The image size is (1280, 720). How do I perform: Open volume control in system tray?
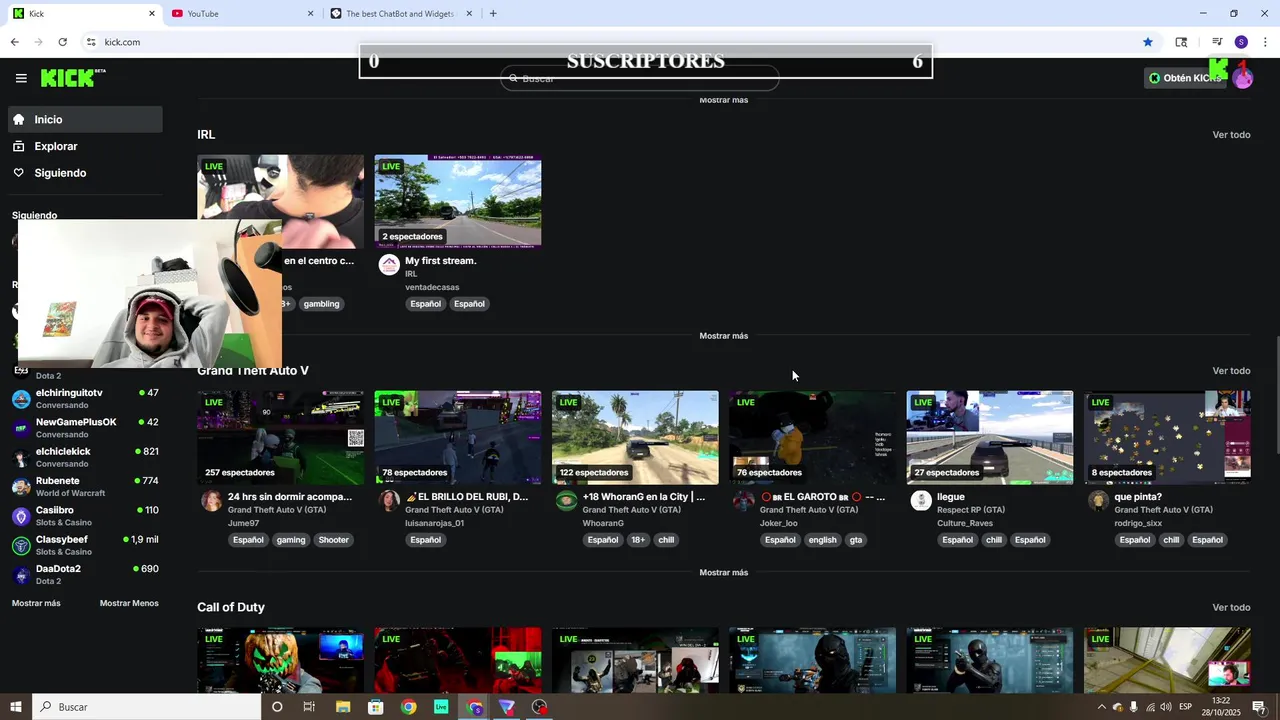pos(1167,707)
